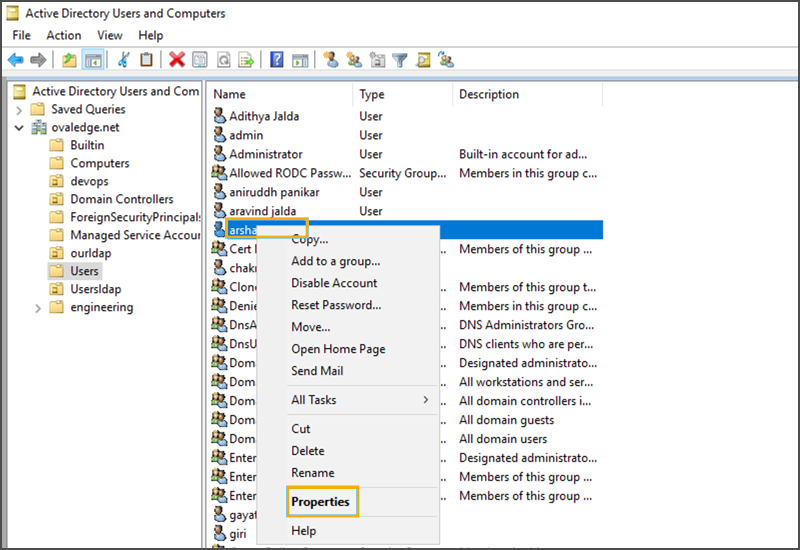Click the Up One Level folder icon
This screenshot has height=550, width=800.
[69, 60]
